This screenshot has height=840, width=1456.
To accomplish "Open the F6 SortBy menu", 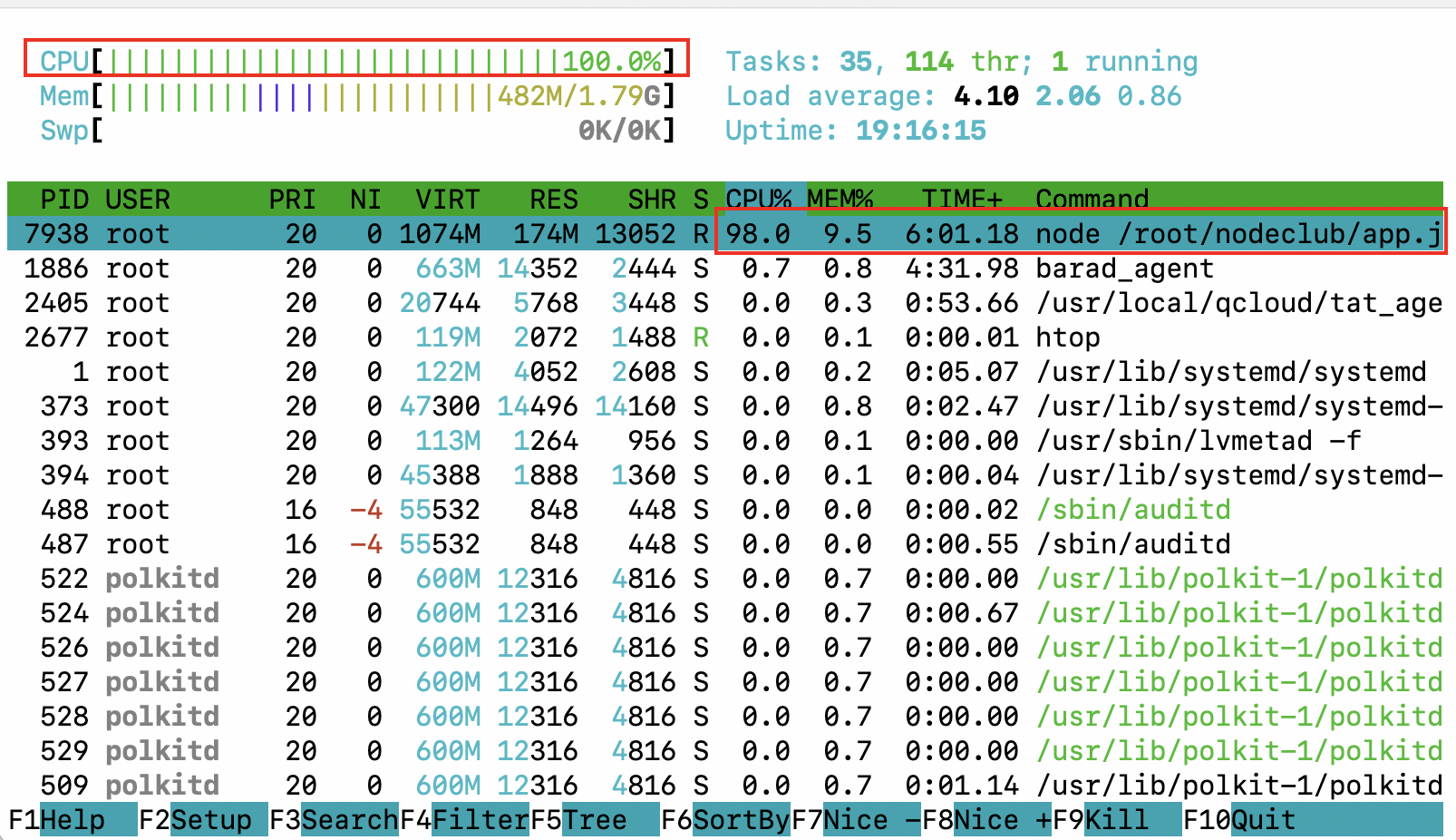I will coord(725,820).
